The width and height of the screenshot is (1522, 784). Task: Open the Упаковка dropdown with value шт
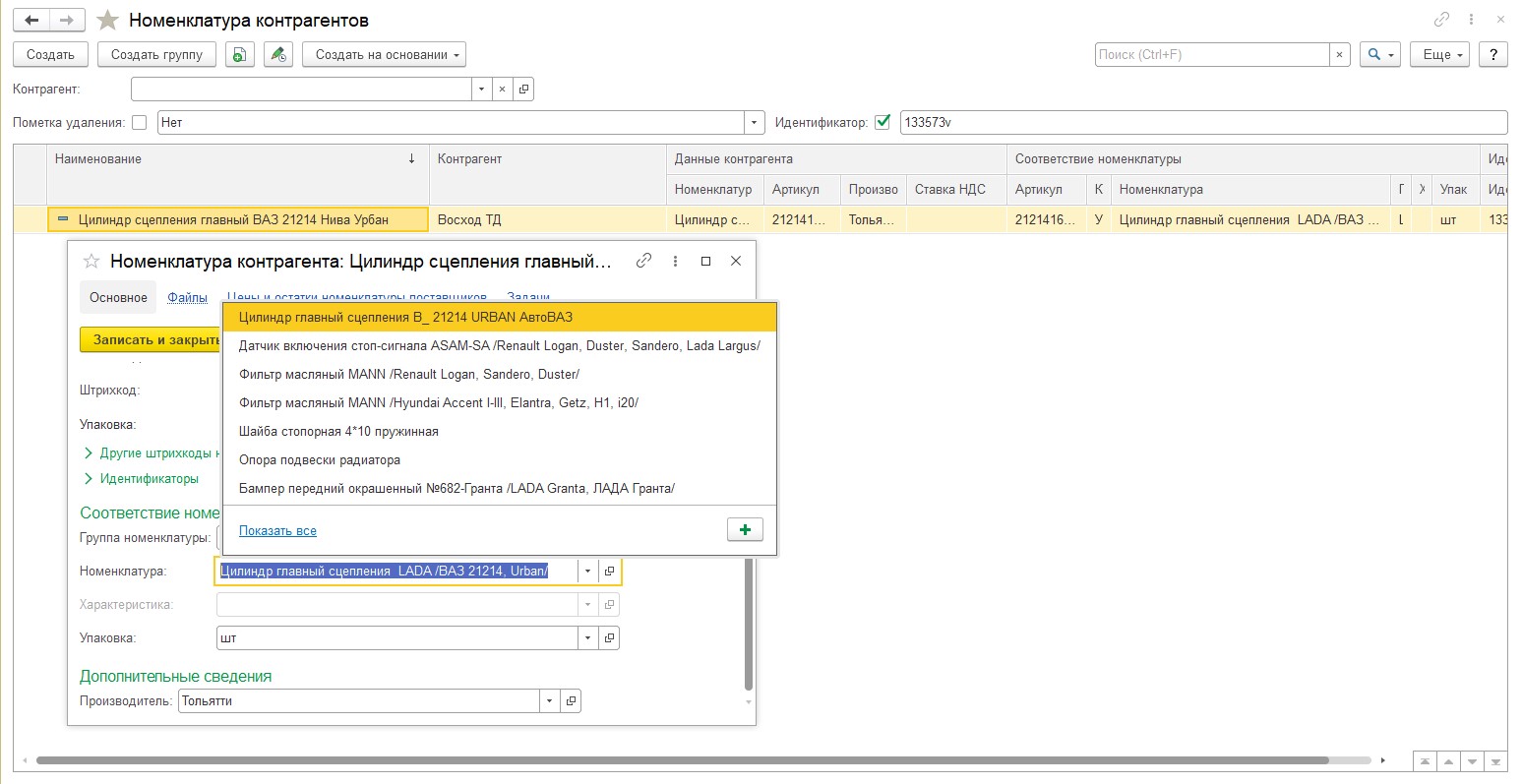(588, 638)
